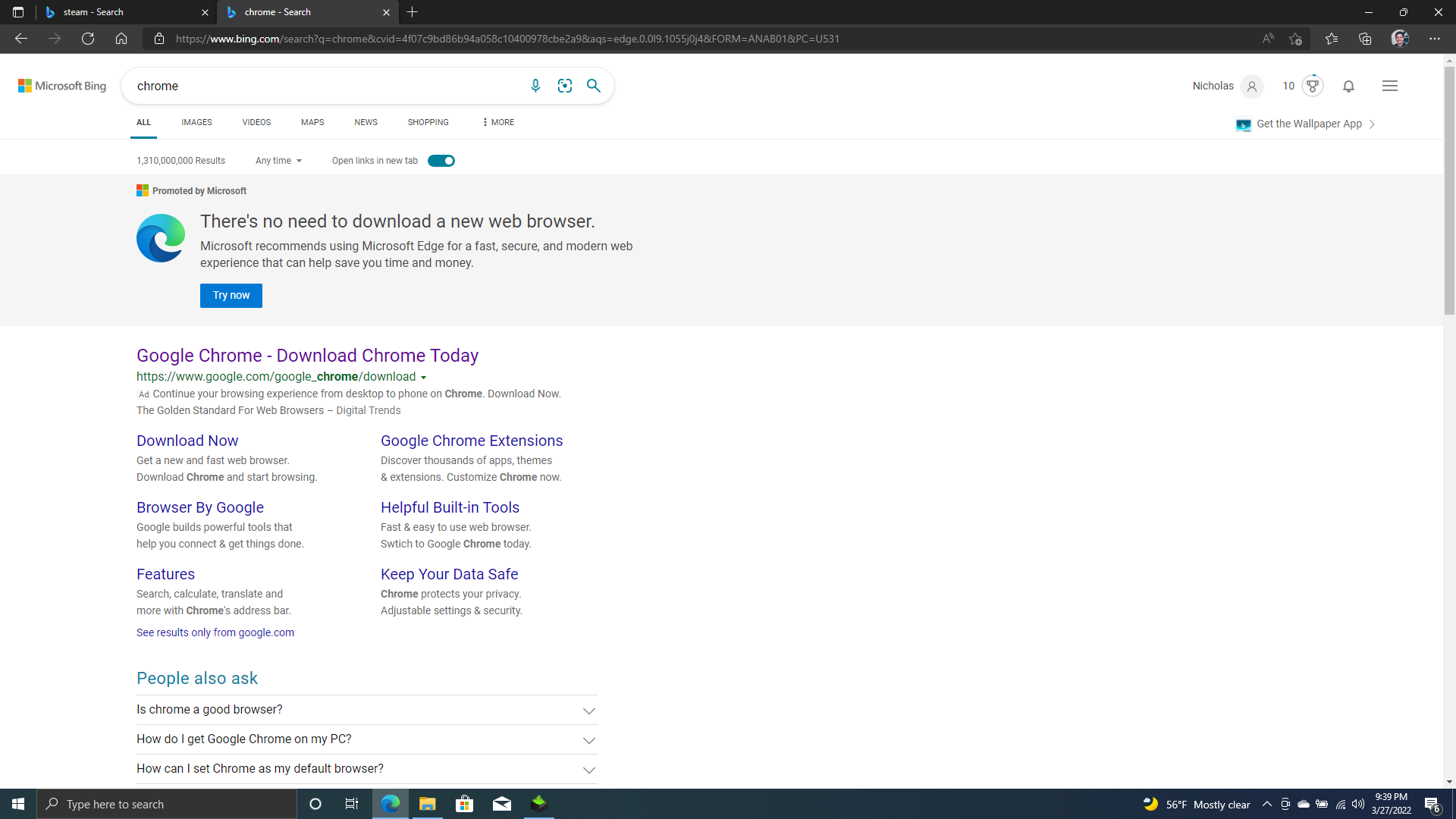The width and height of the screenshot is (1456, 819).
Task: Click the browser address bar URL
Action: coord(507,39)
